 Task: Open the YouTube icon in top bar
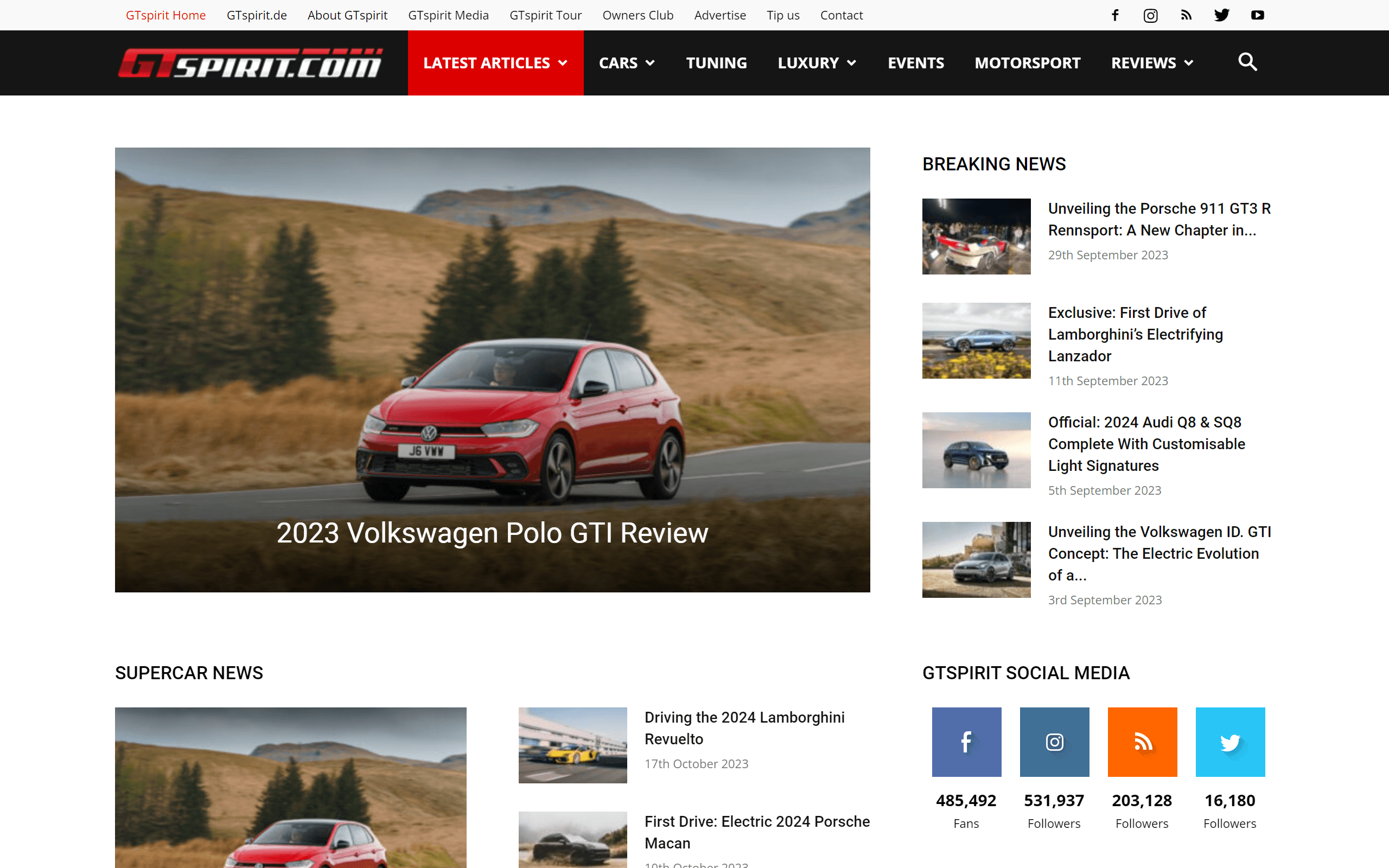[1257, 15]
